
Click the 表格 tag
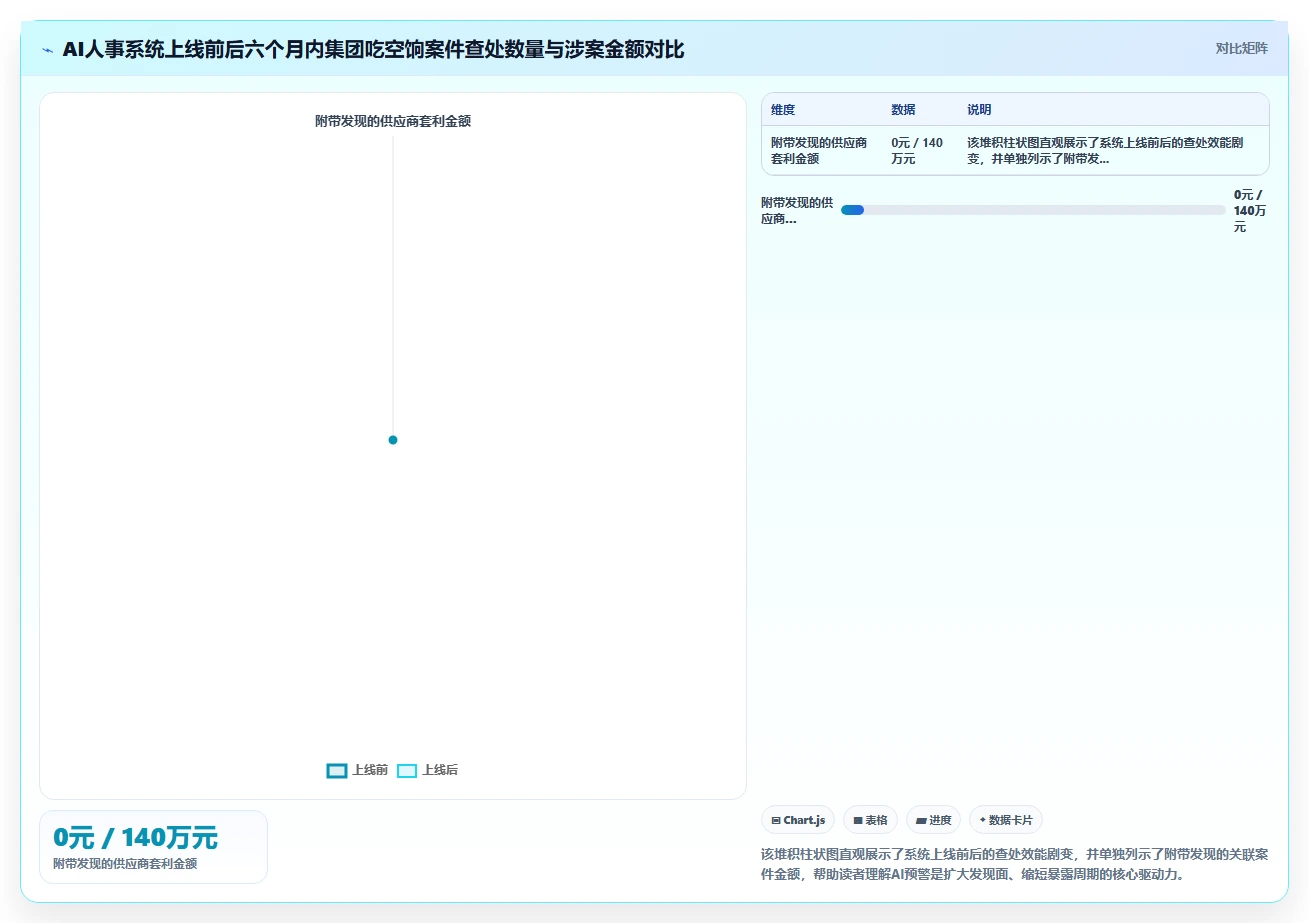pos(870,820)
